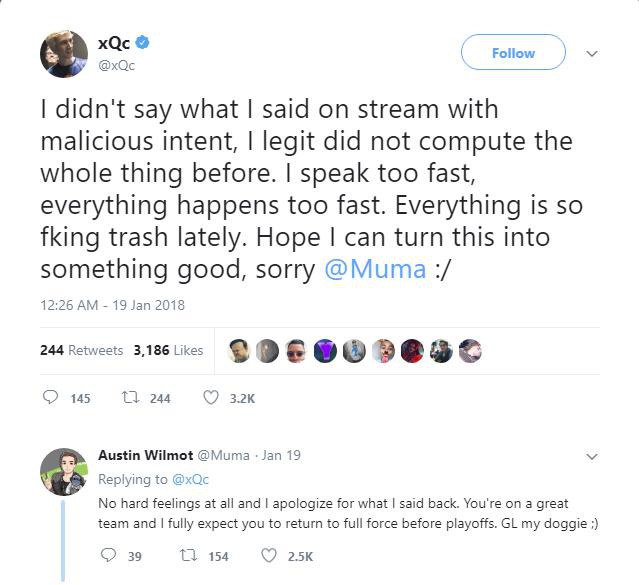Follow the xQc account
The image size is (639, 585).
click(513, 52)
